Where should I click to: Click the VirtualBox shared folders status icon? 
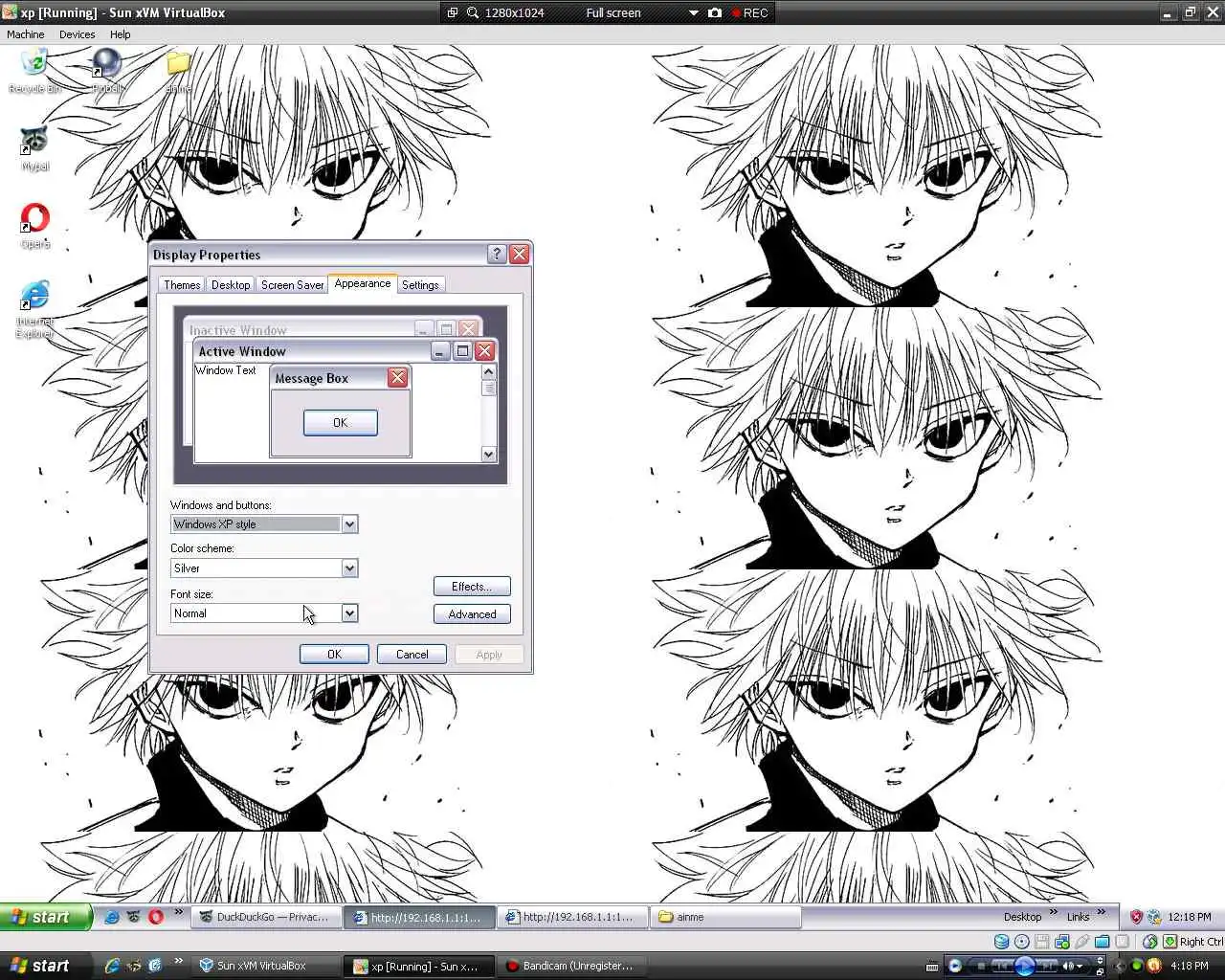(1102, 942)
